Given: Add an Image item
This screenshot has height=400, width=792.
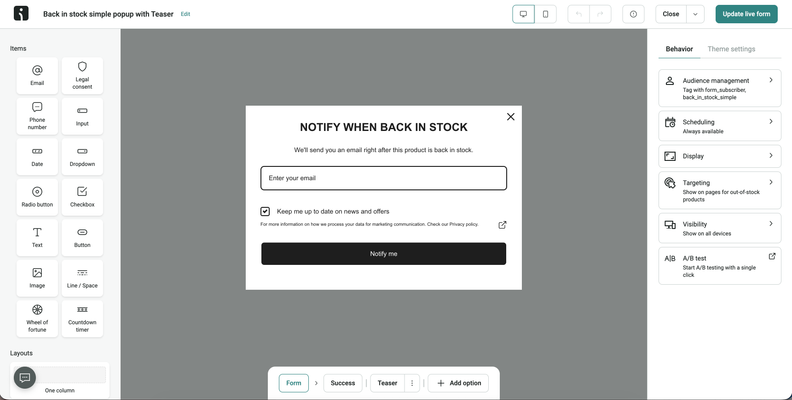Looking at the screenshot, I should tap(37, 278).
